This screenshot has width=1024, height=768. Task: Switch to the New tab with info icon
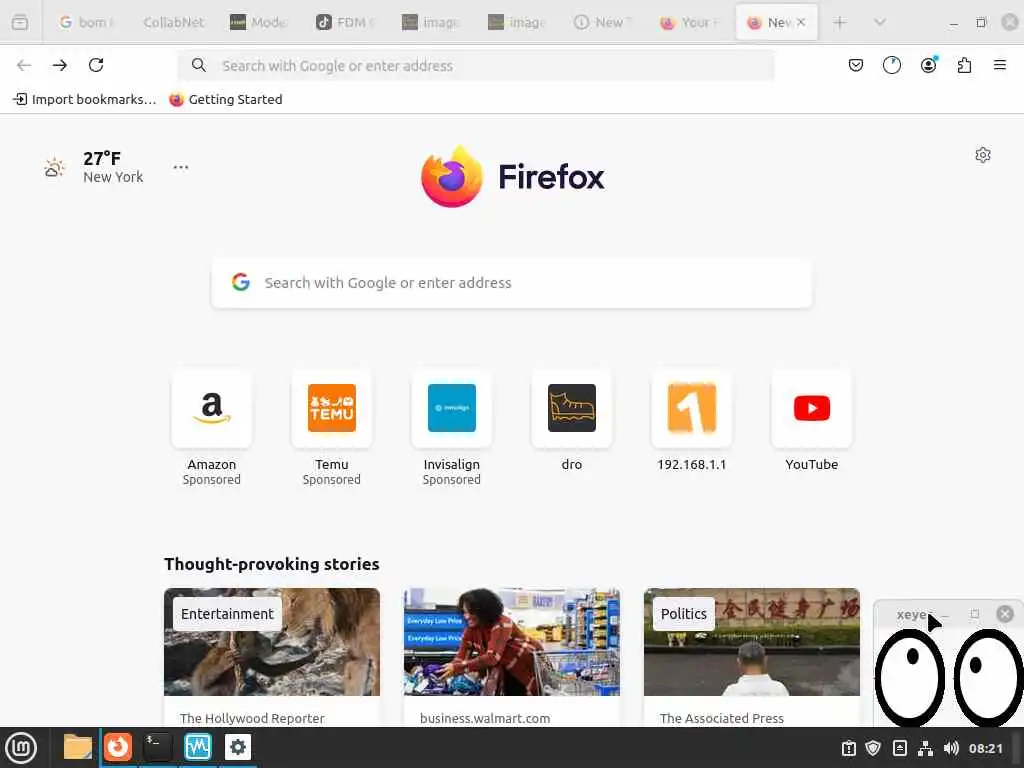[x=603, y=22]
